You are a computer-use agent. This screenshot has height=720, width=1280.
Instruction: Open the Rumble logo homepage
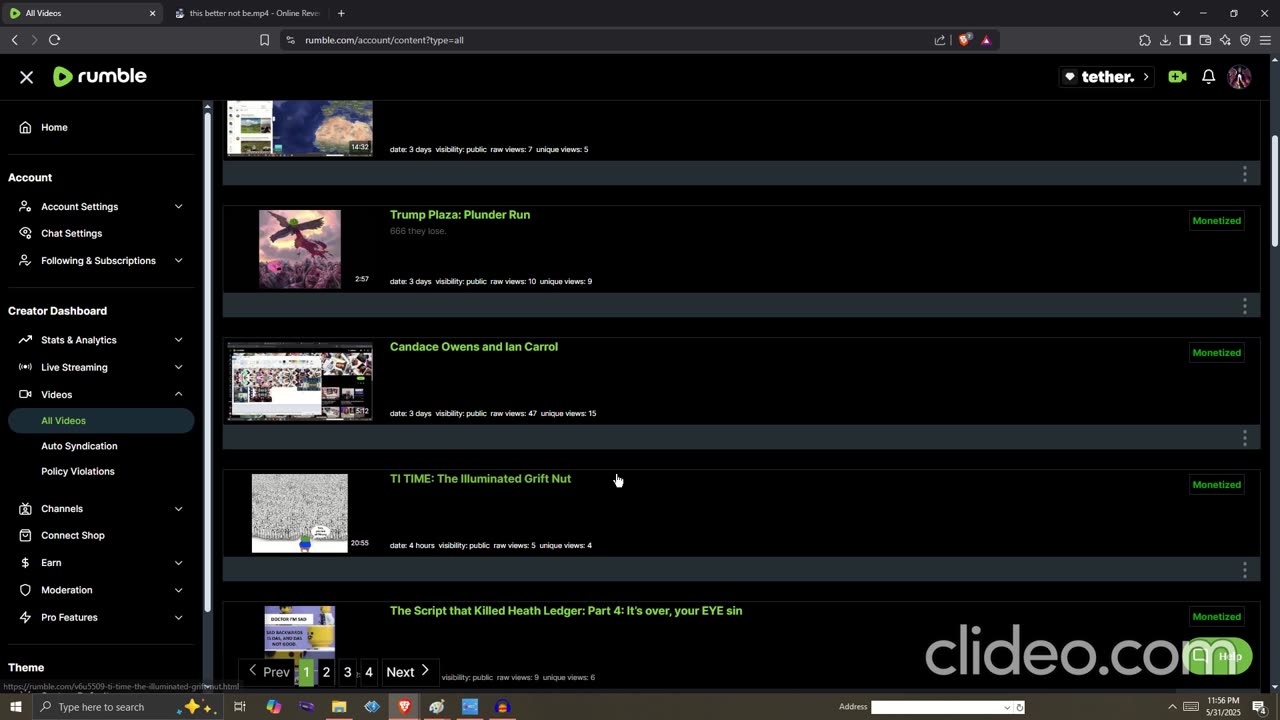coord(100,76)
